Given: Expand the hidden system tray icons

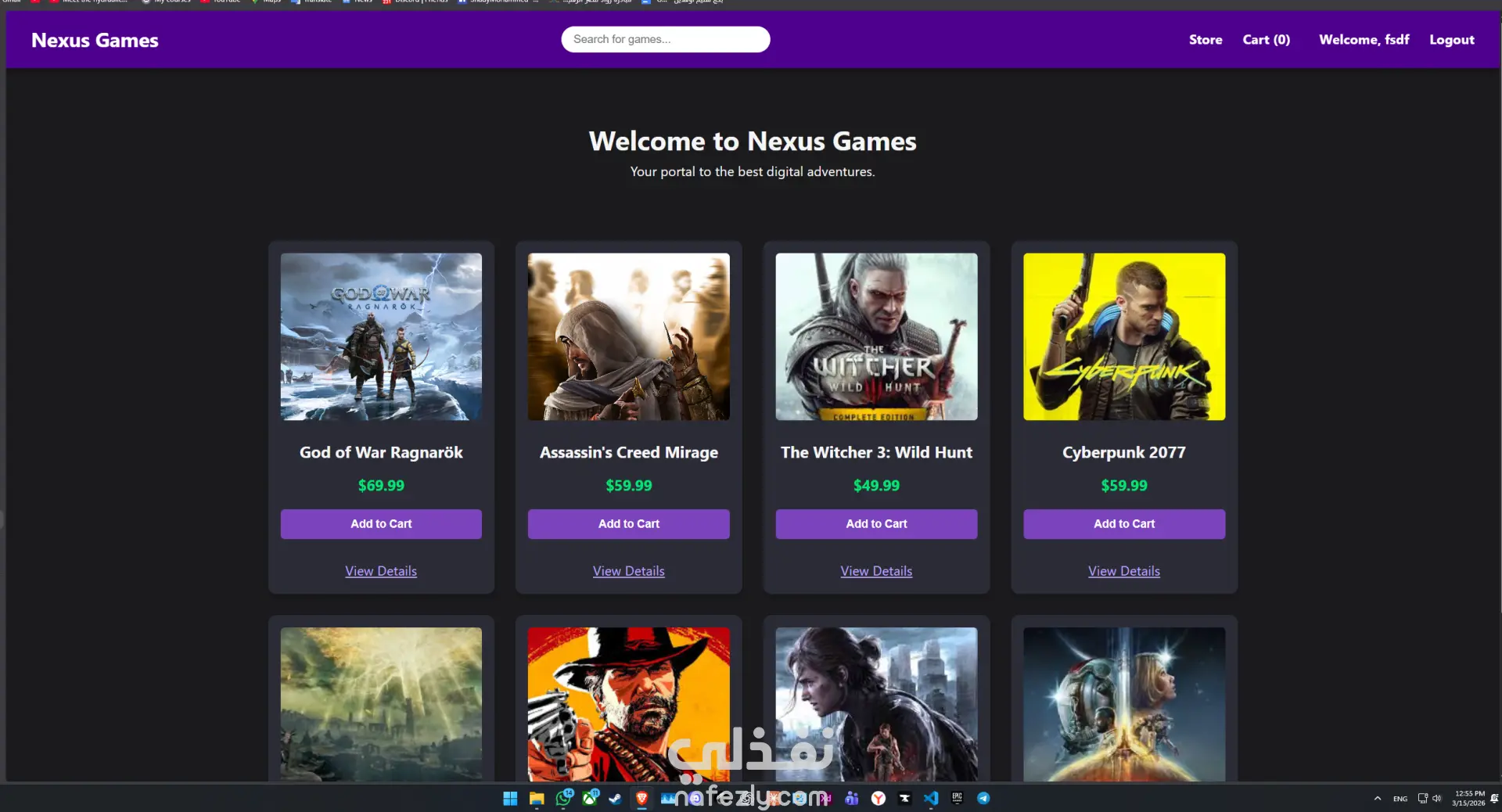Looking at the screenshot, I should [1378, 798].
